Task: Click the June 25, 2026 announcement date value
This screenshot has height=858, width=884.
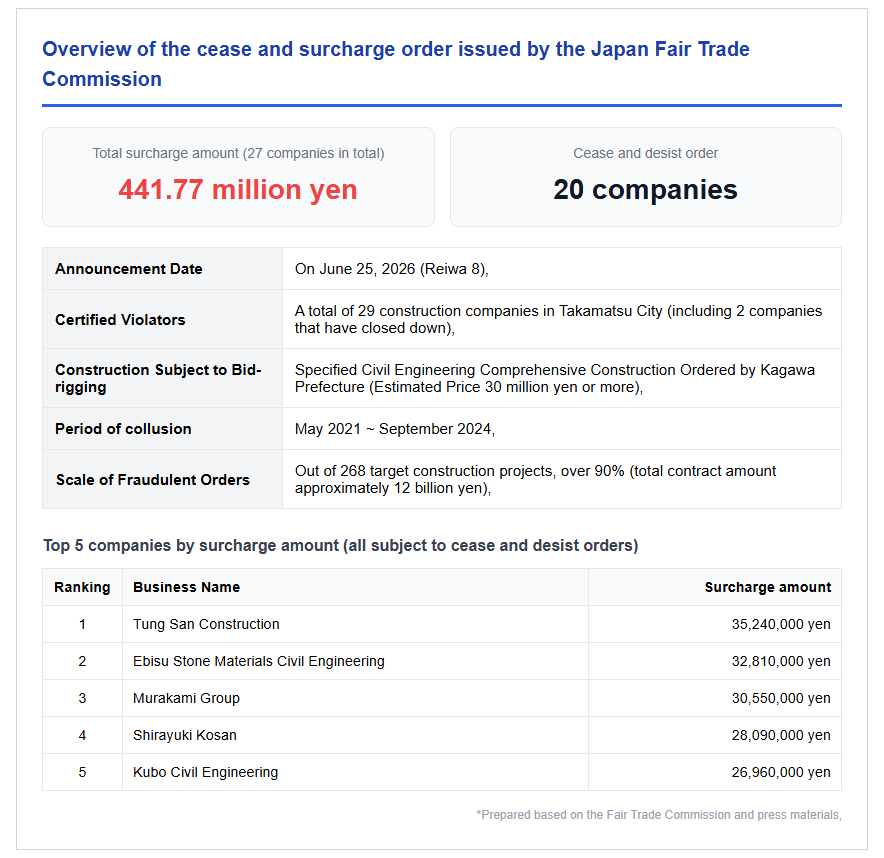Action: [391, 269]
